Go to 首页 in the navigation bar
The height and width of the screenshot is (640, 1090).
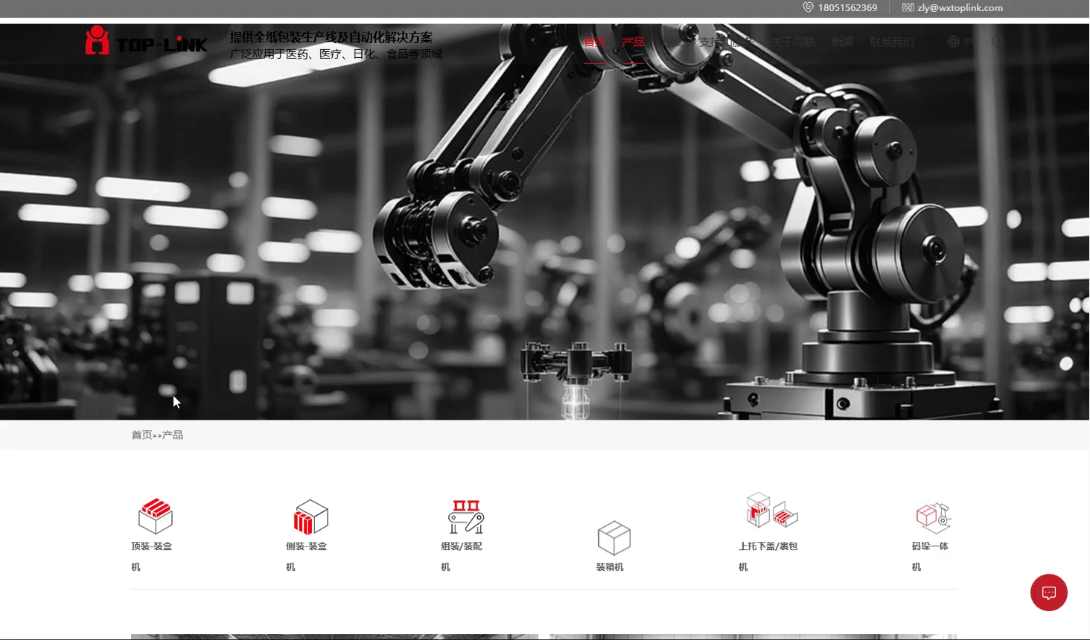coord(594,42)
